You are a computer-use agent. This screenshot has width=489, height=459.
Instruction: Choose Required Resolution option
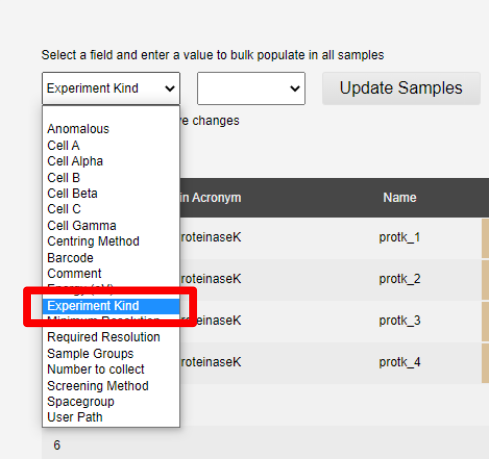111,337
